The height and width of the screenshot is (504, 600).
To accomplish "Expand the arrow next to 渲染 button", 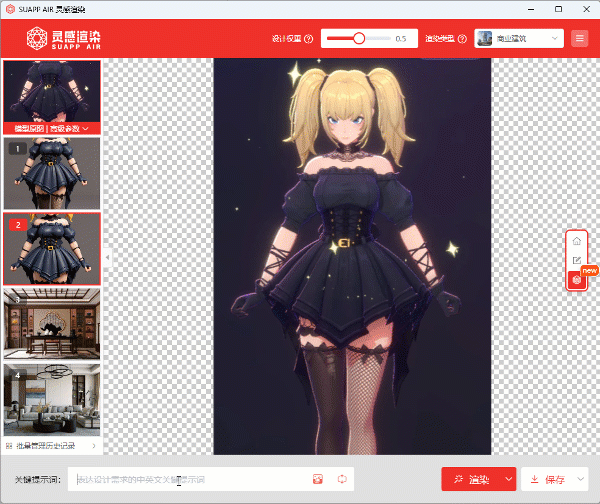I will tap(508, 479).
